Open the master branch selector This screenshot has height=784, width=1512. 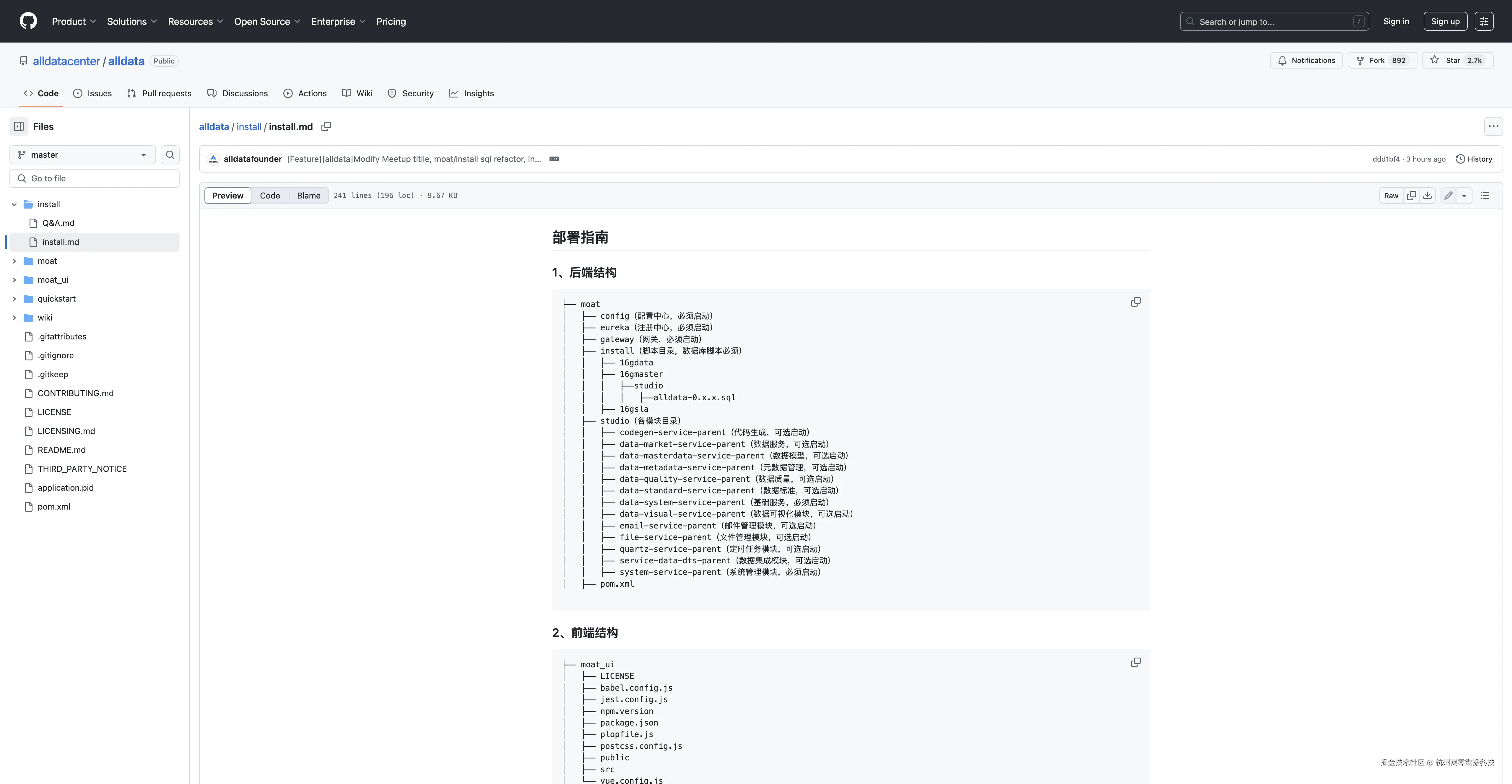pyautogui.click(x=83, y=155)
